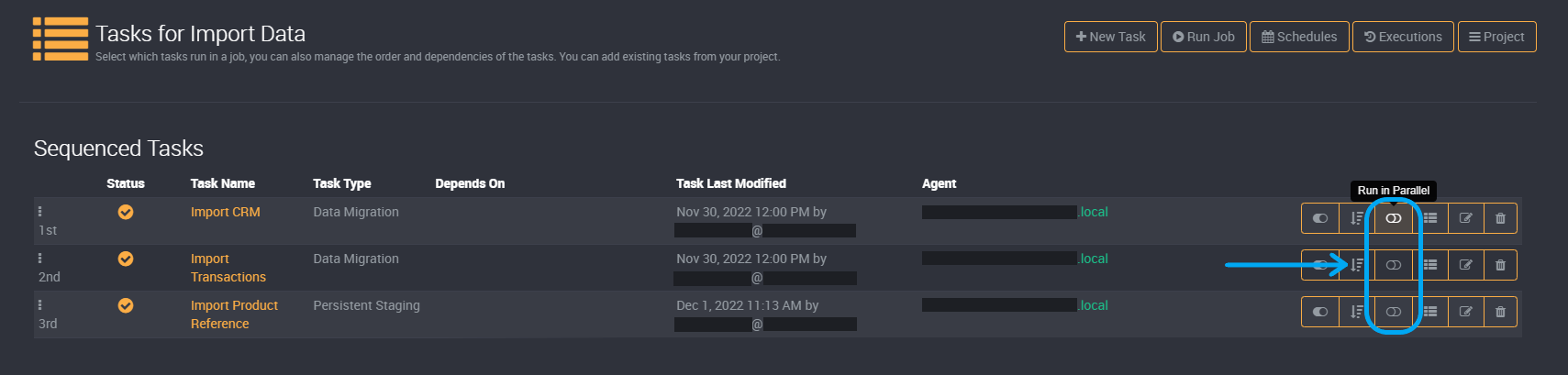Open the Project menu
This screenshot has width=1568, height=375.
point(1497,37)
